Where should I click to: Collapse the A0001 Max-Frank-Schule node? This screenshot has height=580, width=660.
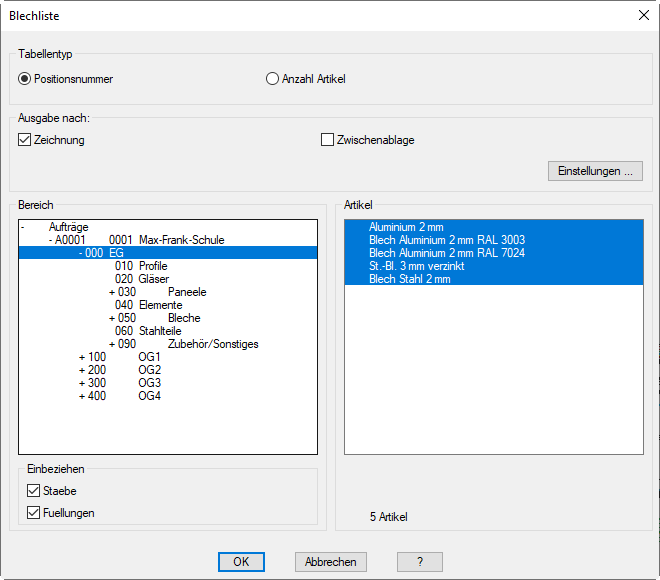pyautogui.click(x=51, y=240)
